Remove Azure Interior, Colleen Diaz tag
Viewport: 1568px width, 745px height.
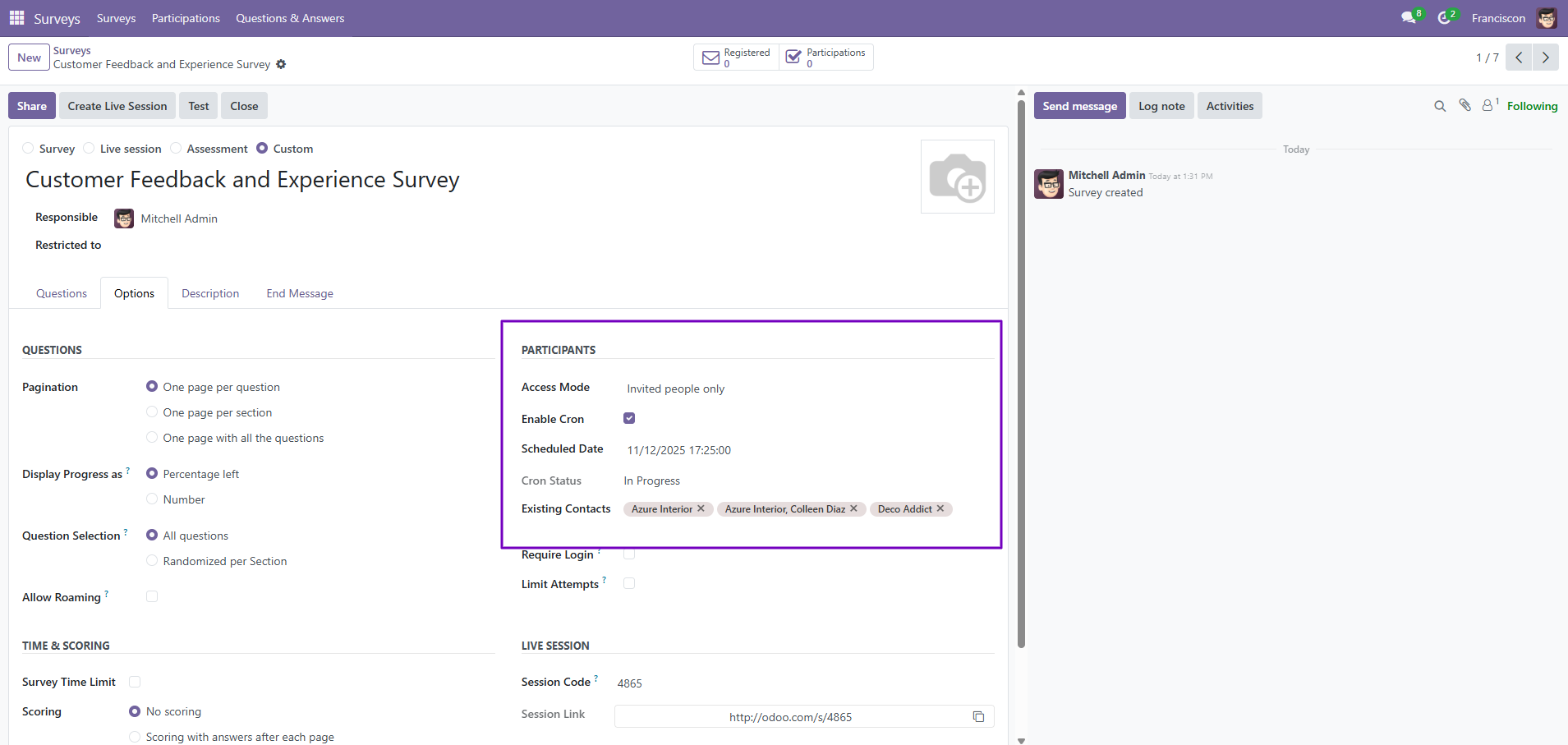[853, 508]
